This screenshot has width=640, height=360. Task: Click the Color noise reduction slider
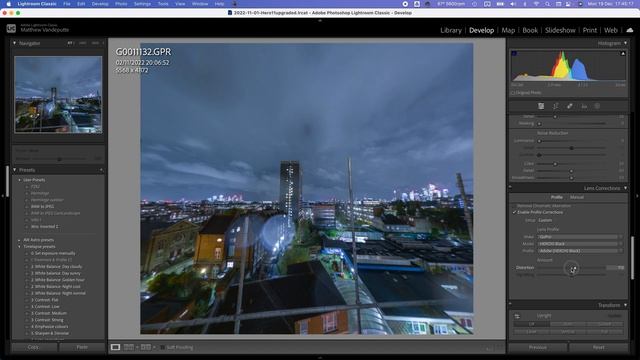571,164
